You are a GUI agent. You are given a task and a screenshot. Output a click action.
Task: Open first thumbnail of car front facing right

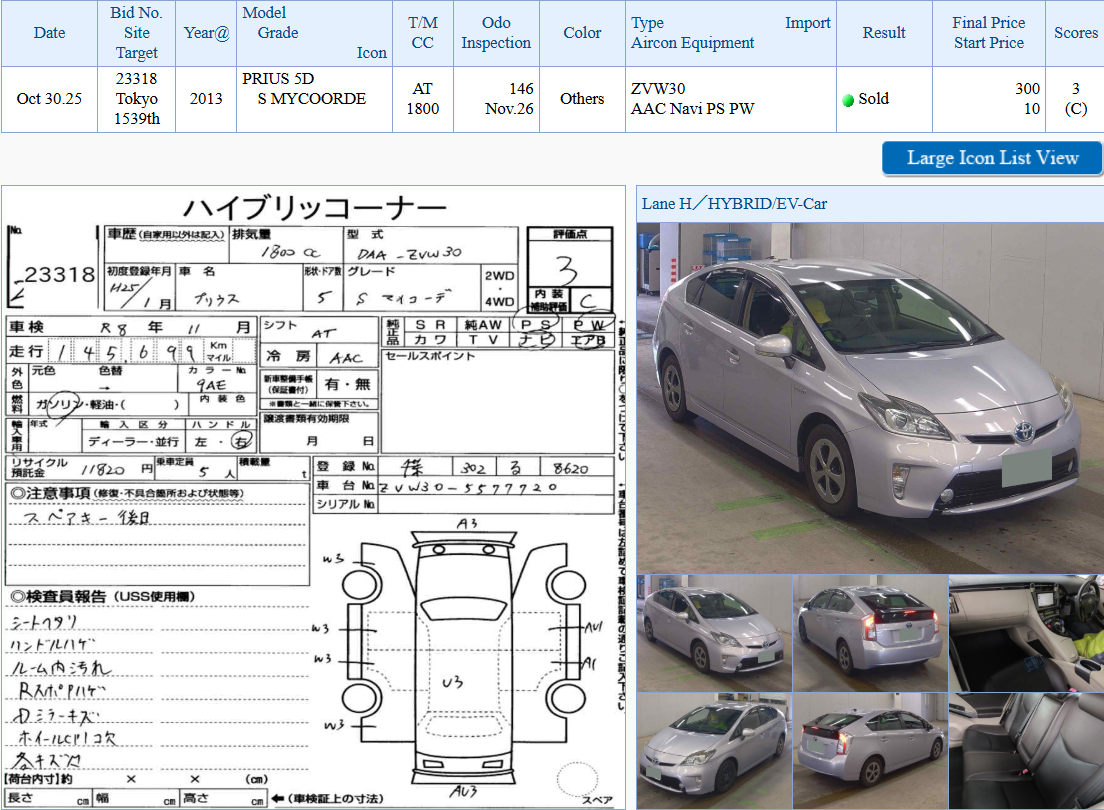click(x=714, y=633)
